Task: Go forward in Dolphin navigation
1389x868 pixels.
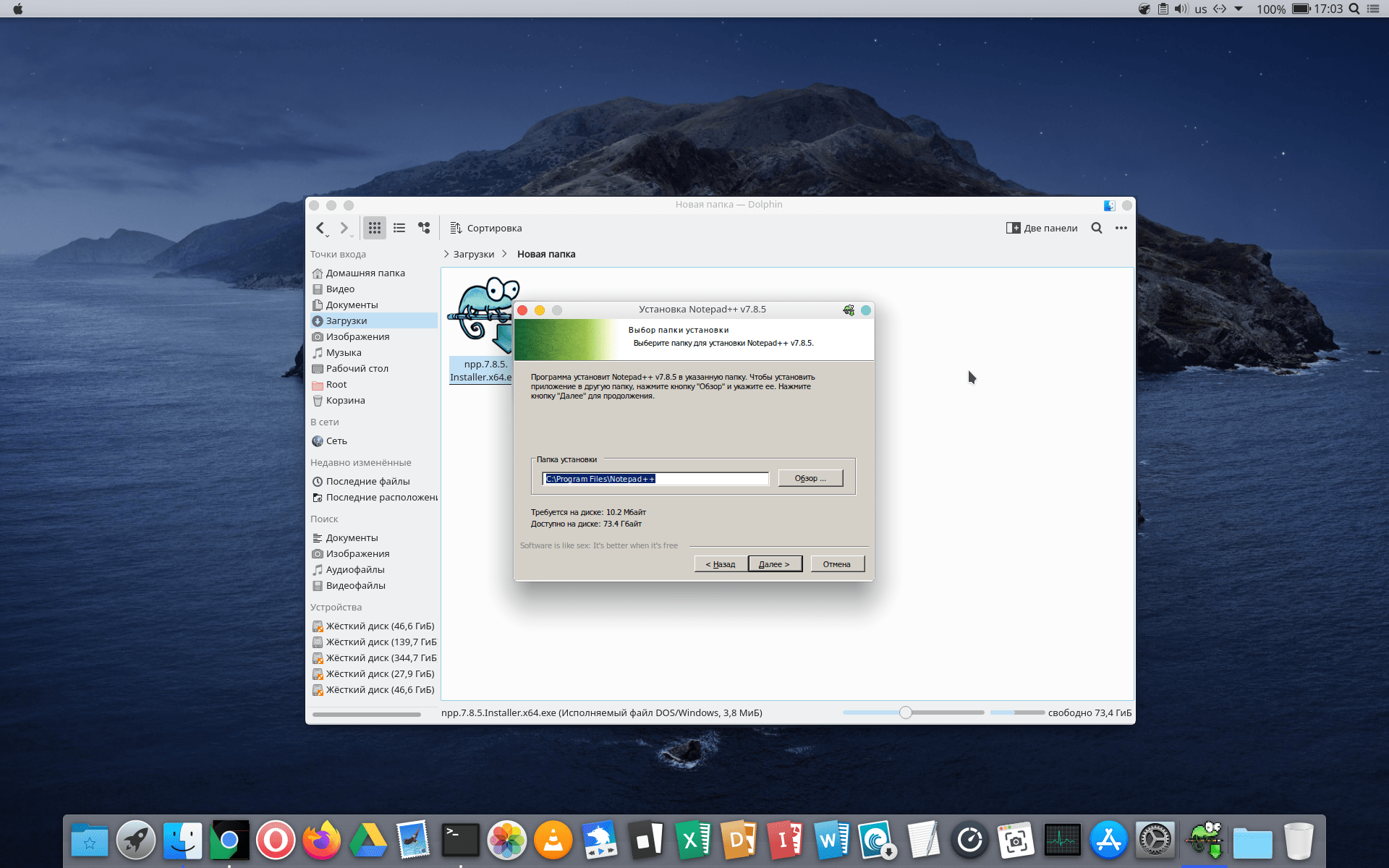Action: (344, 228)
